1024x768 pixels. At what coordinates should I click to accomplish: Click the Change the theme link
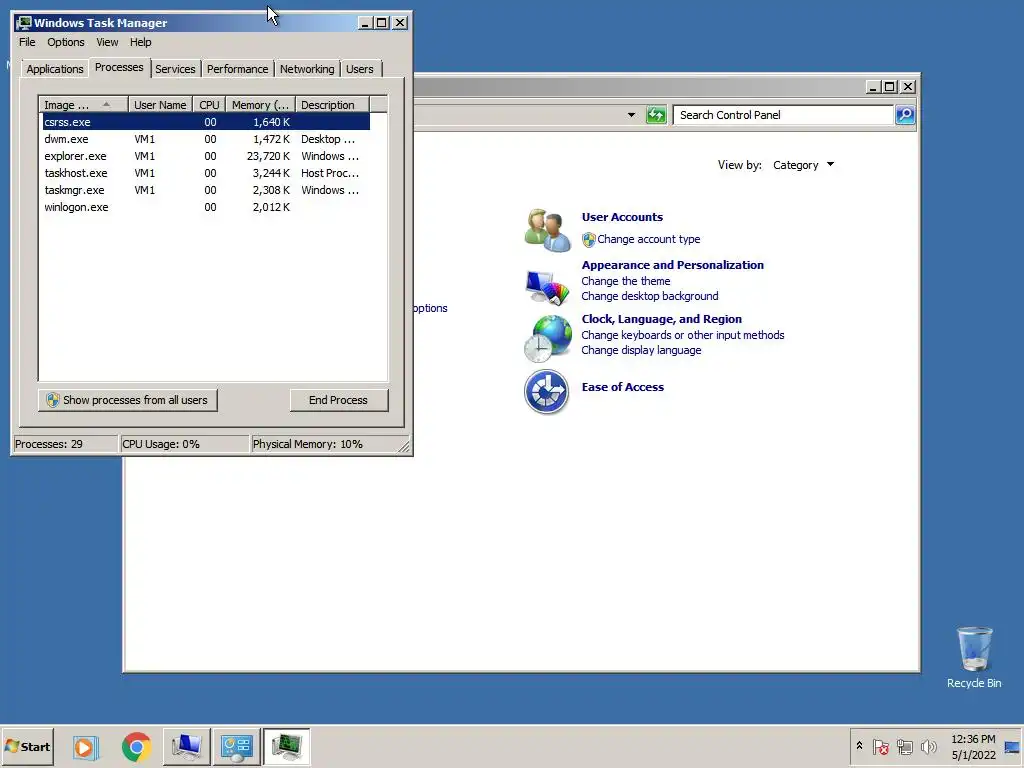626,281
